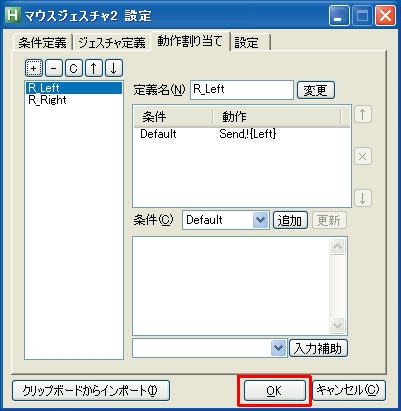The width and height of the screenshot is (401, 411).
Task: Move definition up with list arrow button
Action: [x=94, y=68]
